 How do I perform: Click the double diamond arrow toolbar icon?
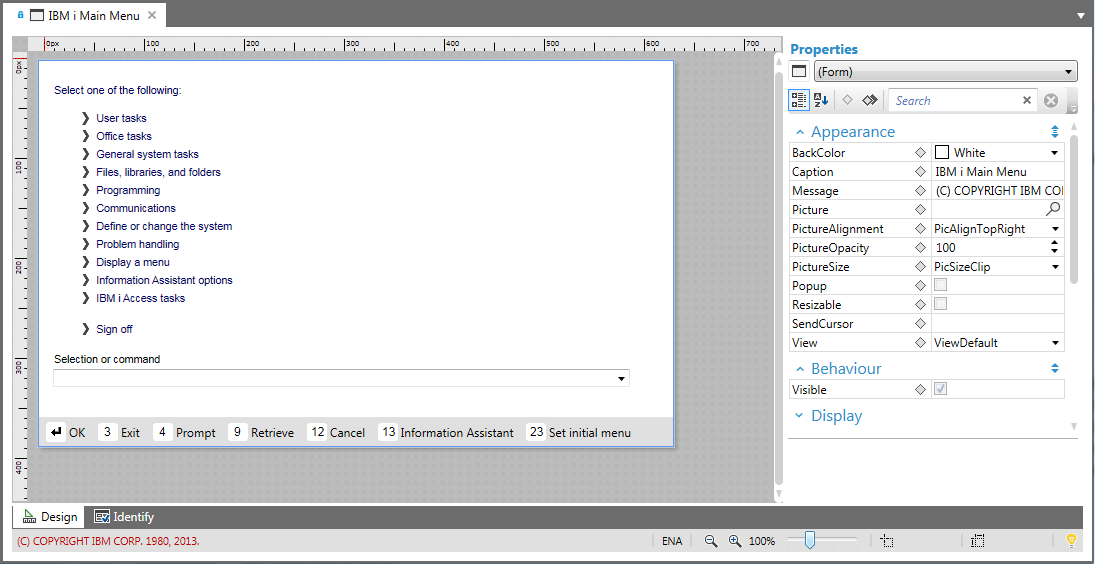869,101
